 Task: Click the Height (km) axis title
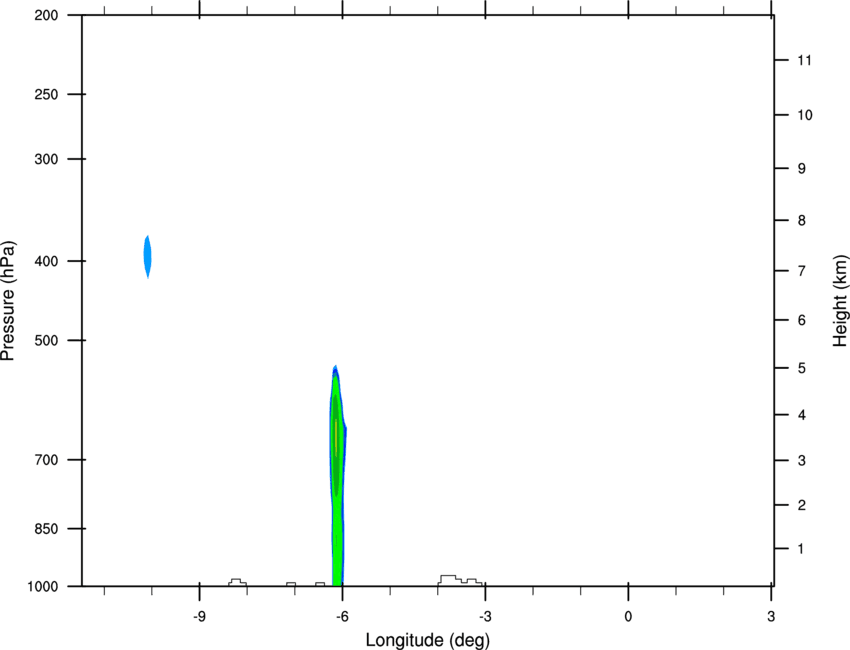click(840, 301)
